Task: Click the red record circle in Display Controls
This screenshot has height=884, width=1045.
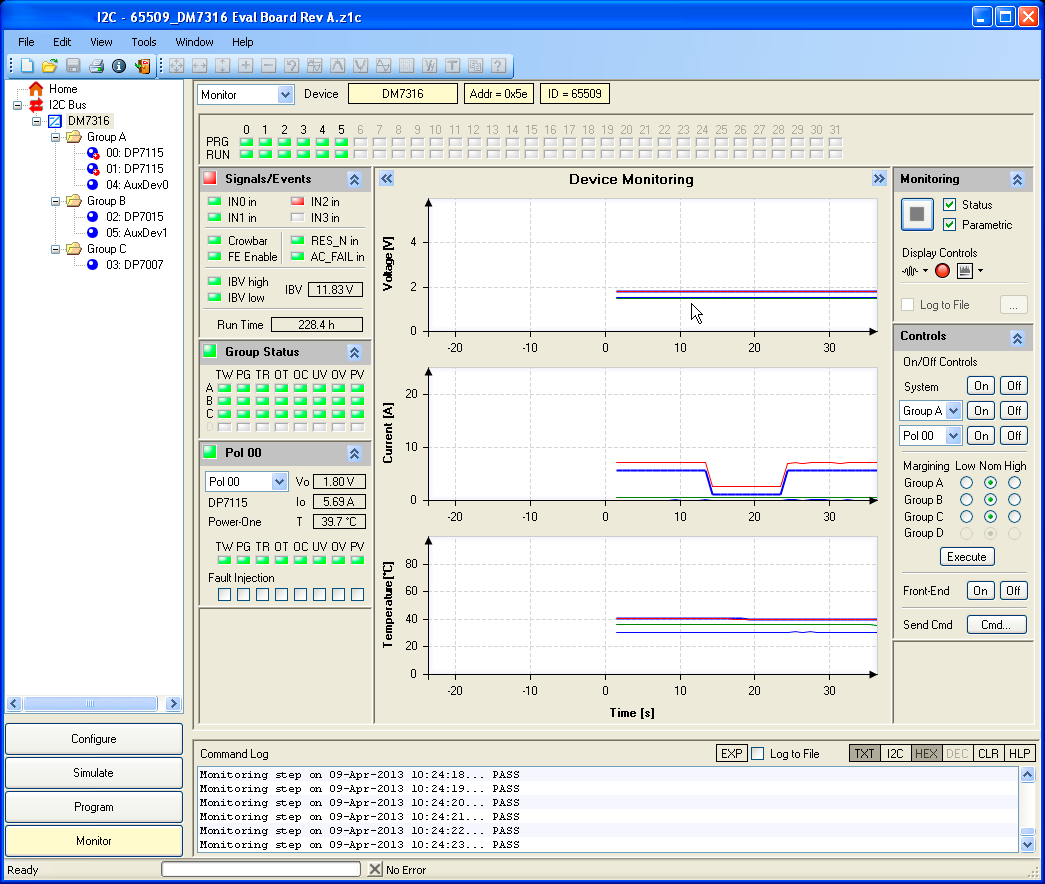Action: 942,270
